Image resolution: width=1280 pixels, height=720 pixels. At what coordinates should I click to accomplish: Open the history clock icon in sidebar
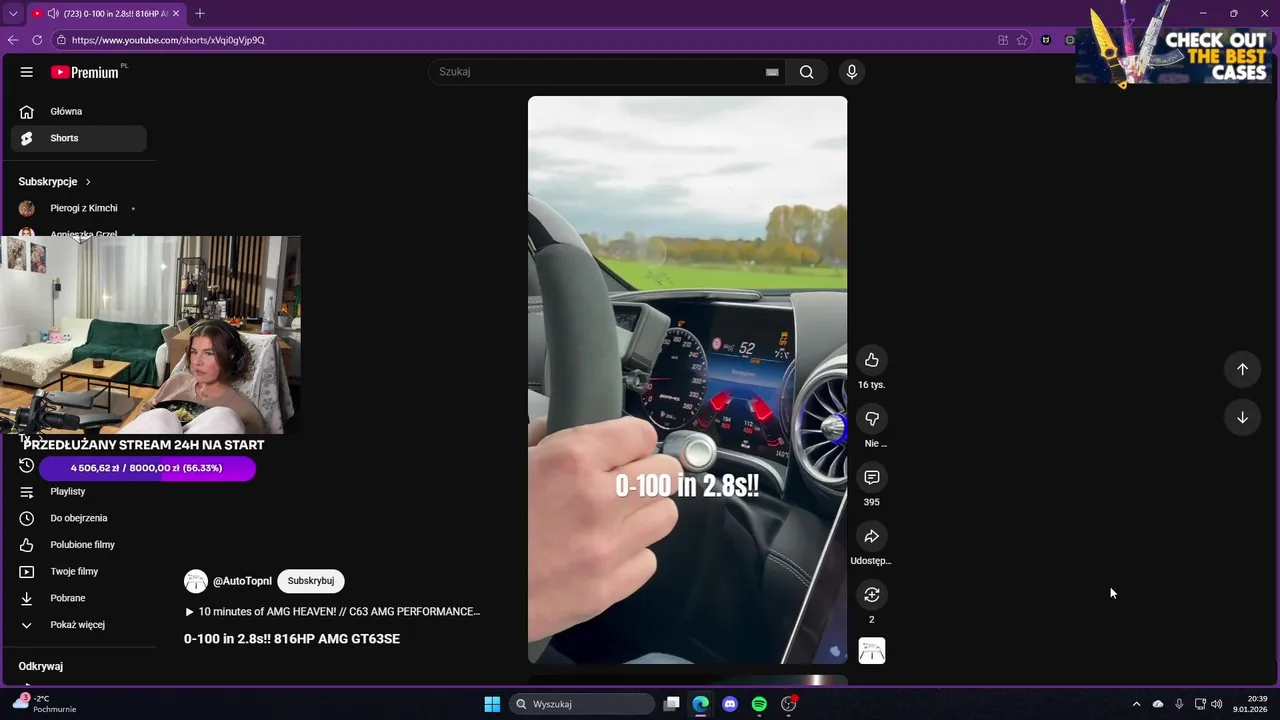pos(27,466)
